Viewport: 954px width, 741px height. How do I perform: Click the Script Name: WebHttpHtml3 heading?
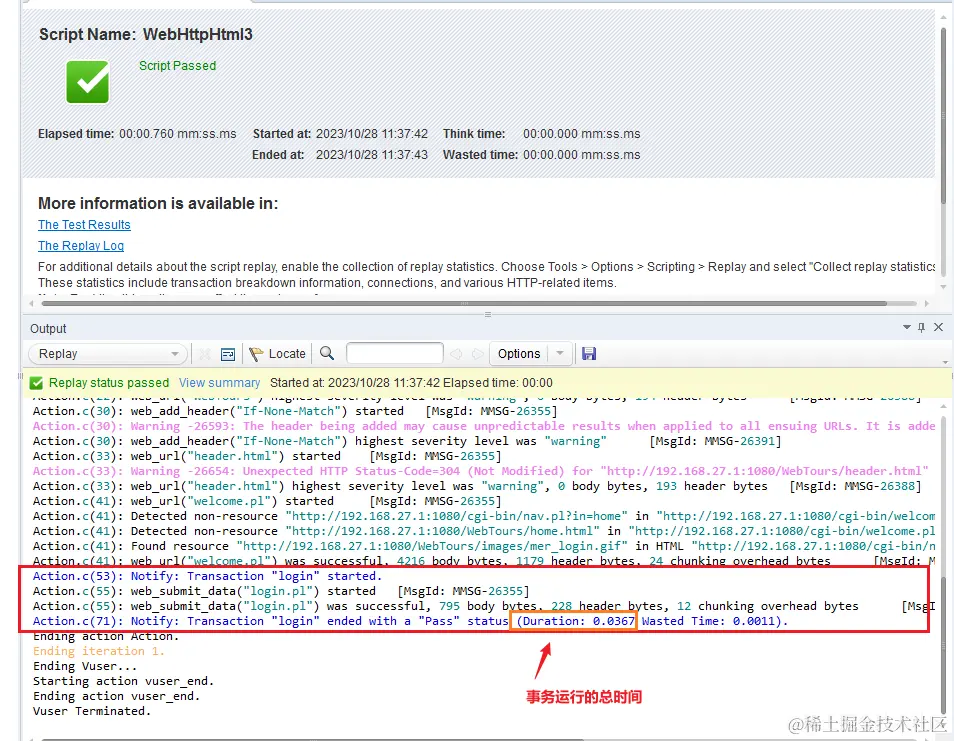point(146,34)
